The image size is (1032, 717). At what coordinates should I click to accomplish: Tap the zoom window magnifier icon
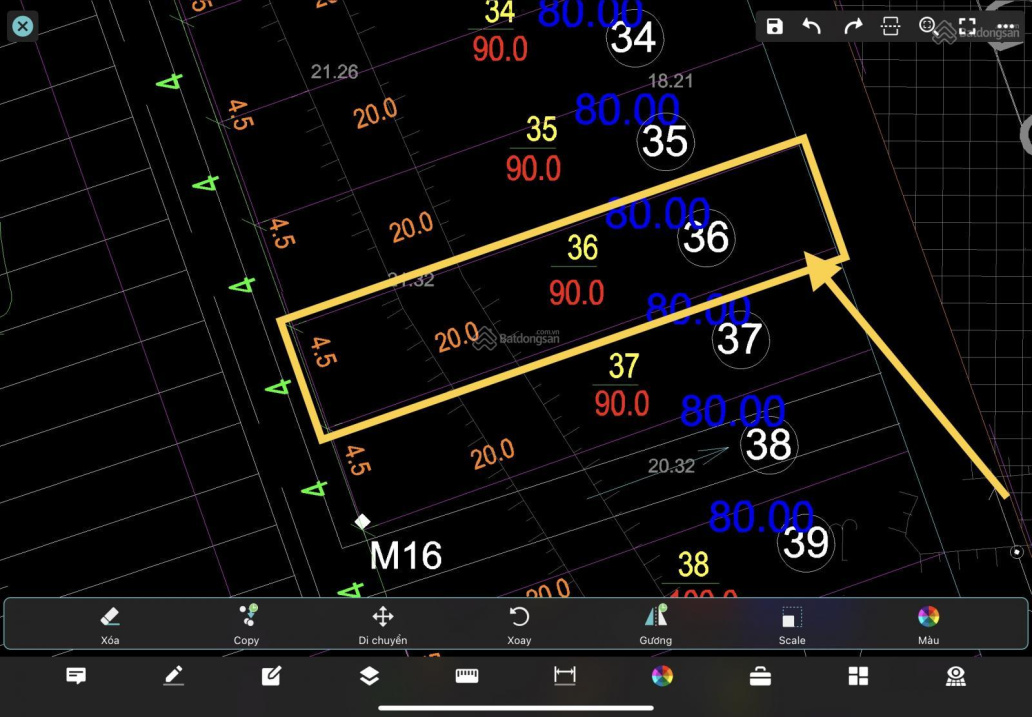coord(928,26)
